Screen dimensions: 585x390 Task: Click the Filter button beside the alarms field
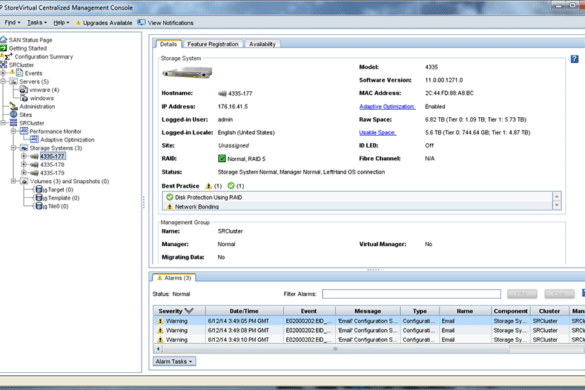pos(522,294)
